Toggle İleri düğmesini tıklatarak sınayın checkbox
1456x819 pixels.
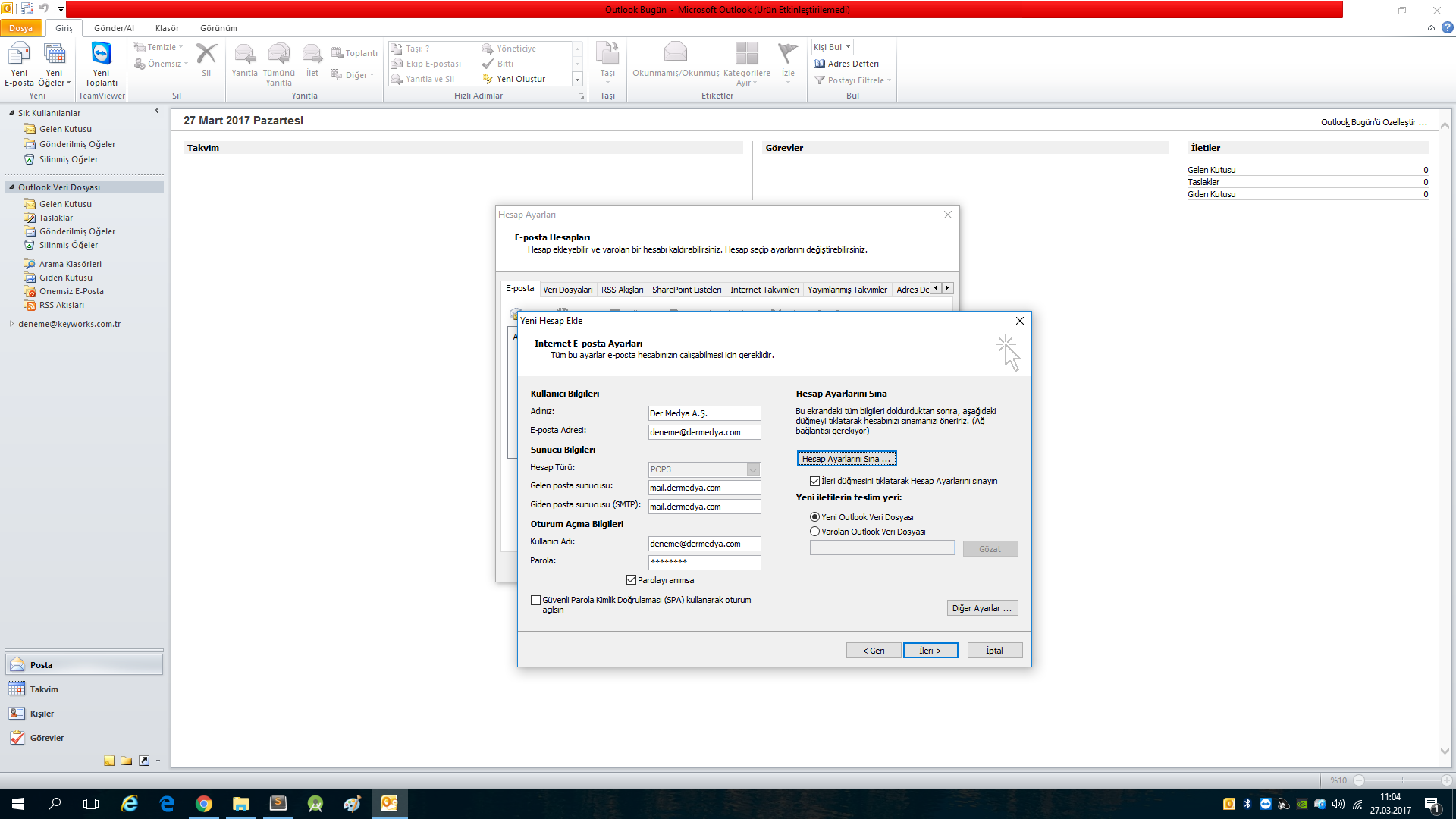click(814, 481)
